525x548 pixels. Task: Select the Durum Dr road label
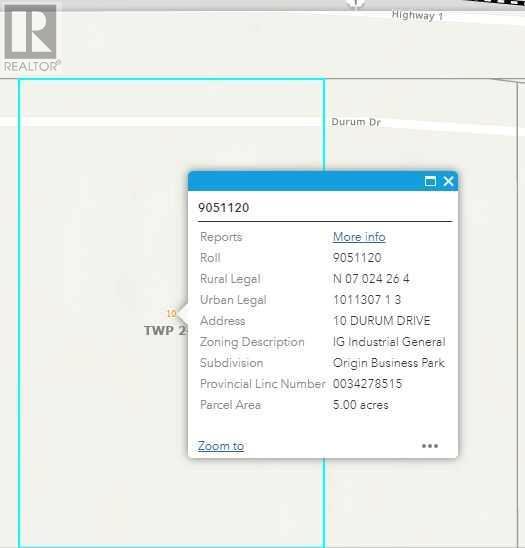(x=355, y=122)
